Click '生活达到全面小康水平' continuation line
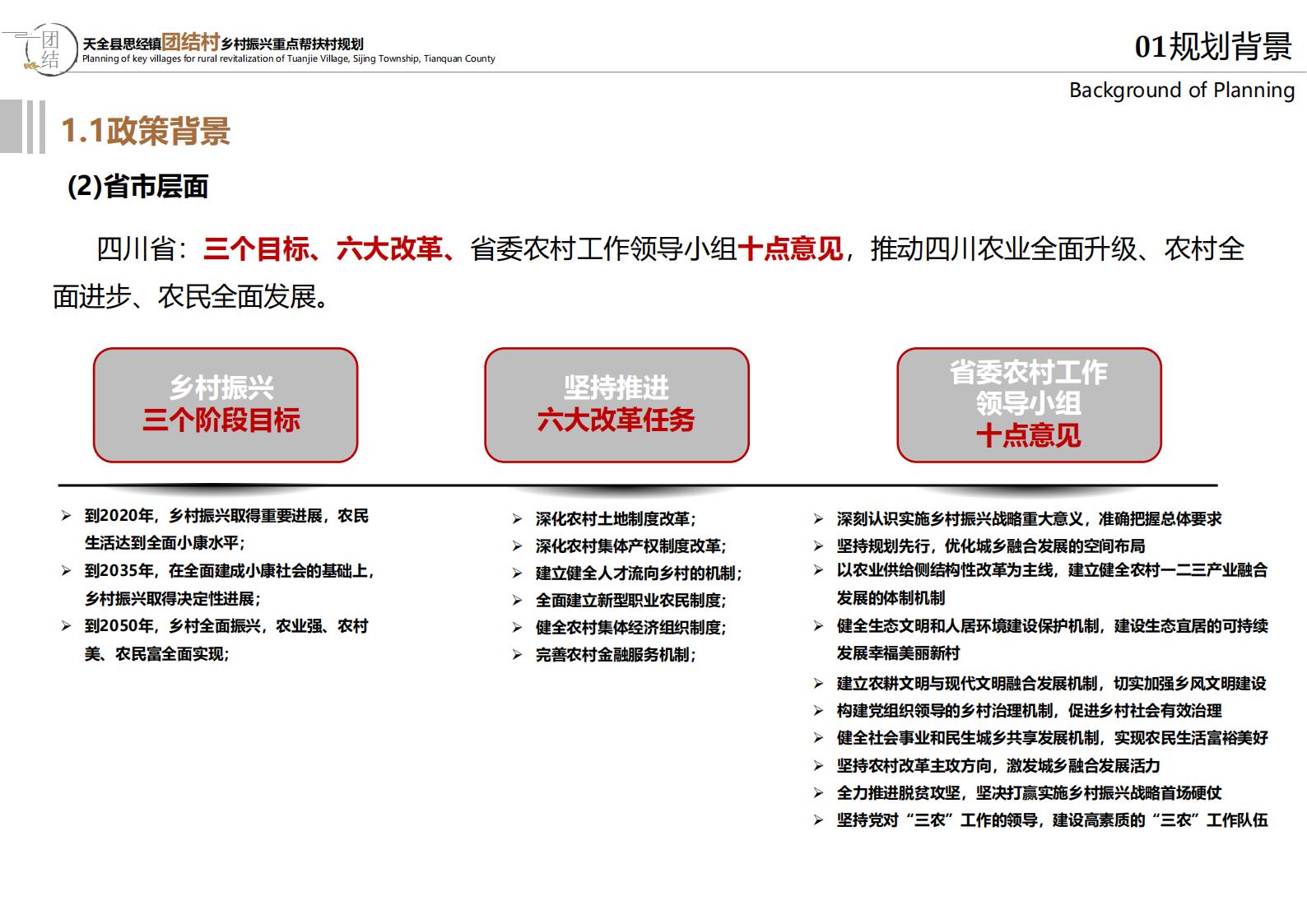 pyautogui.click(x=165, y=543)
